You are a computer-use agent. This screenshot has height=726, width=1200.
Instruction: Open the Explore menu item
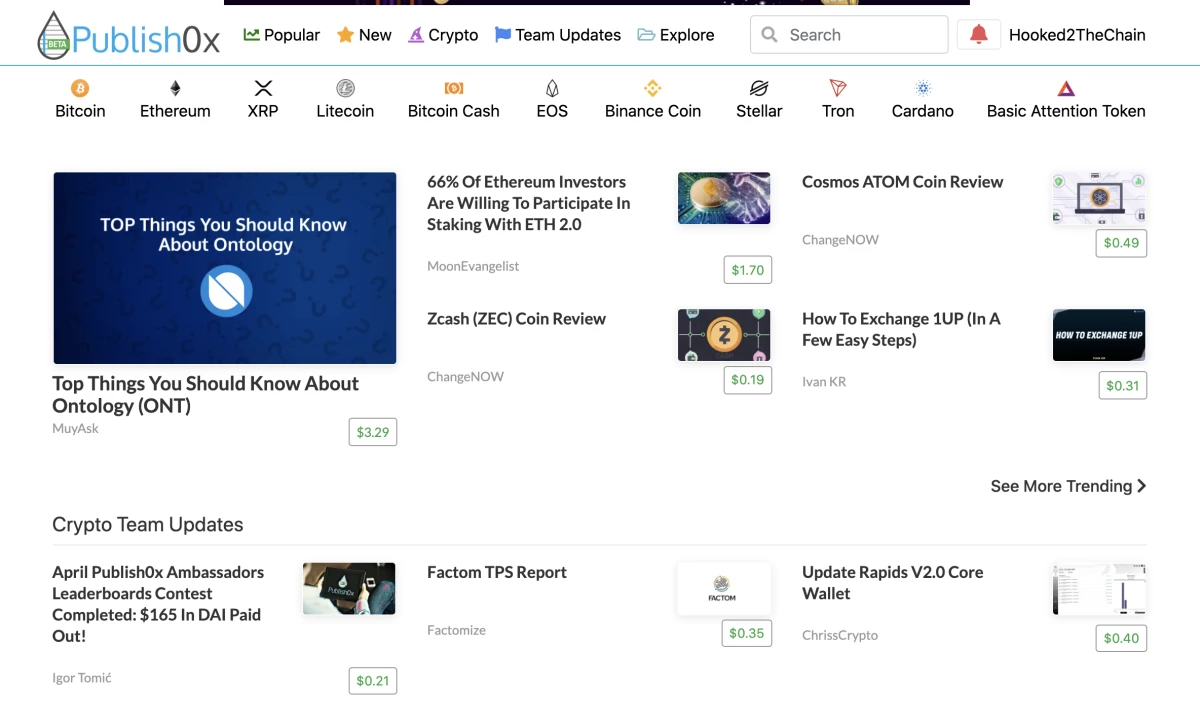(676, 35)
